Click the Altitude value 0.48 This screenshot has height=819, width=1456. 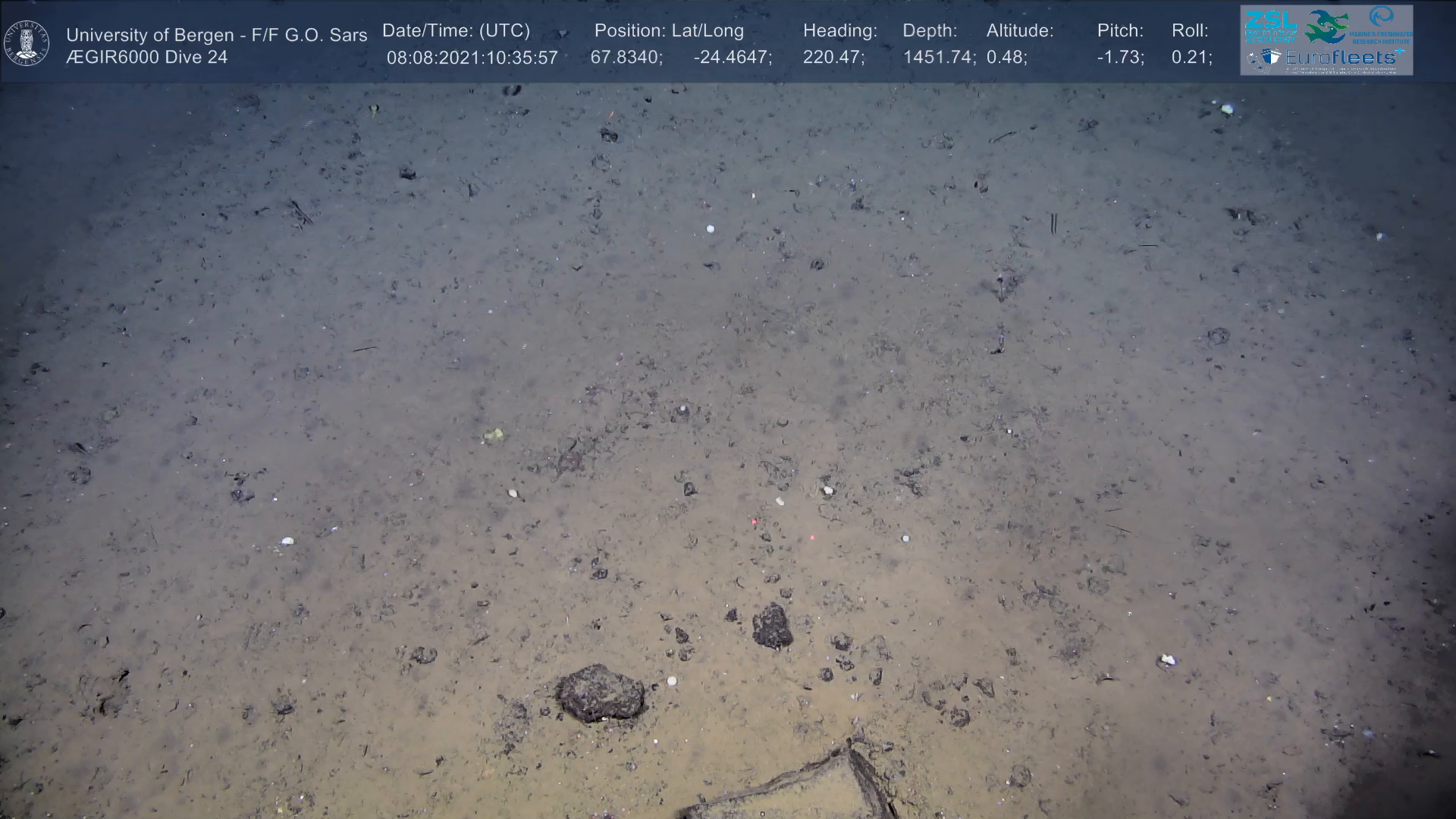pos(1006,58)
